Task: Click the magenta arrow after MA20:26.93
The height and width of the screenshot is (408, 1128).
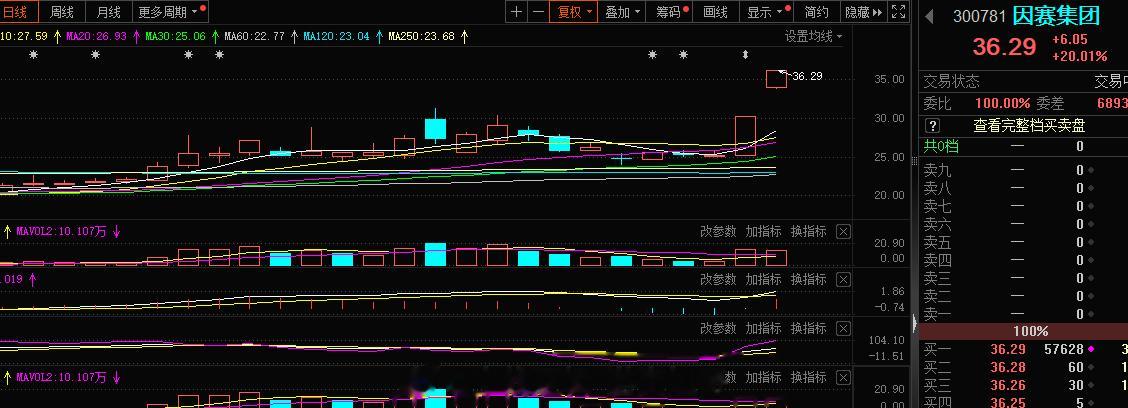Action: coord(136,36)
